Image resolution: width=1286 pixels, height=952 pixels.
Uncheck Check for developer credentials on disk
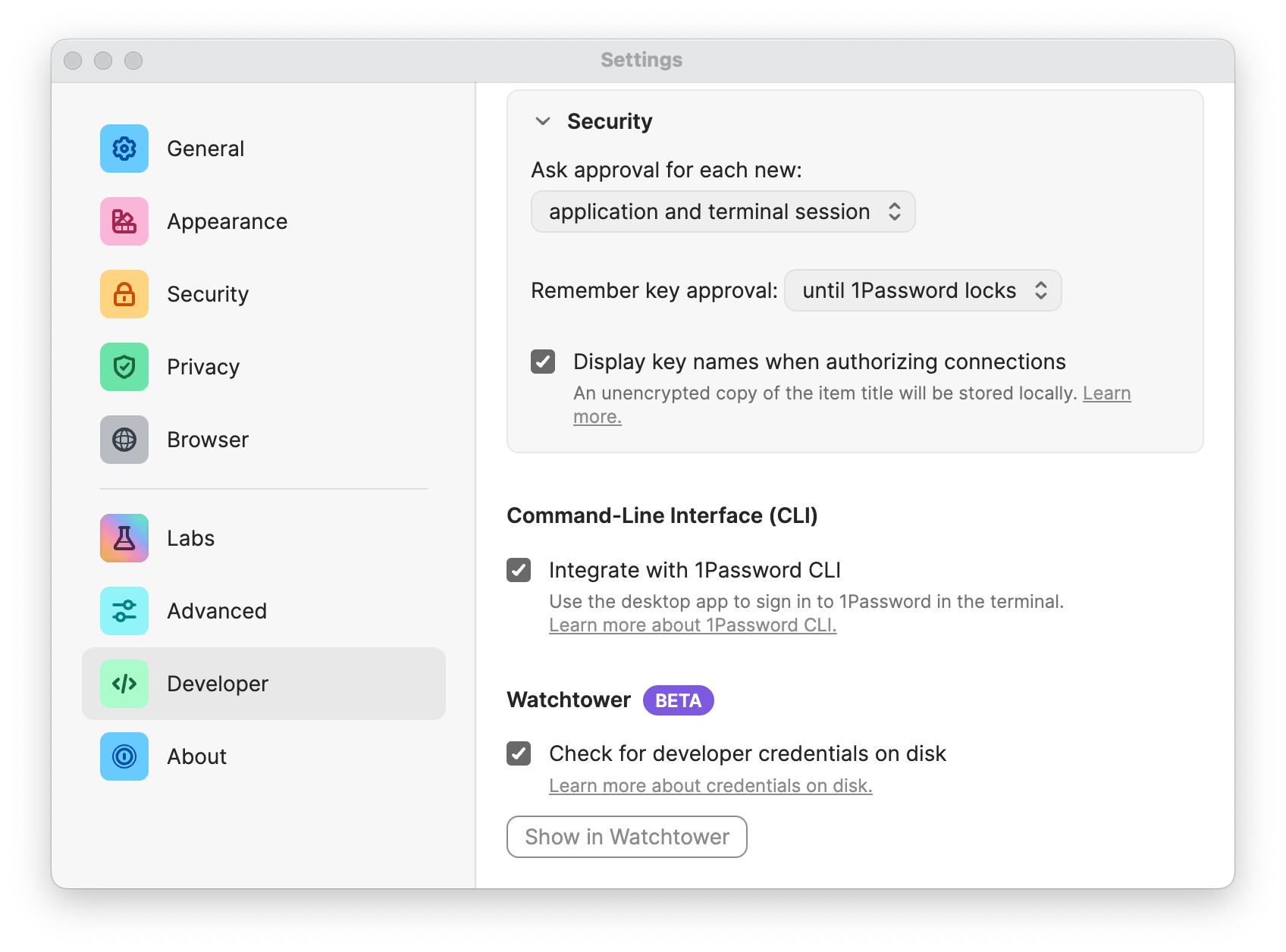tap(520, 753)
